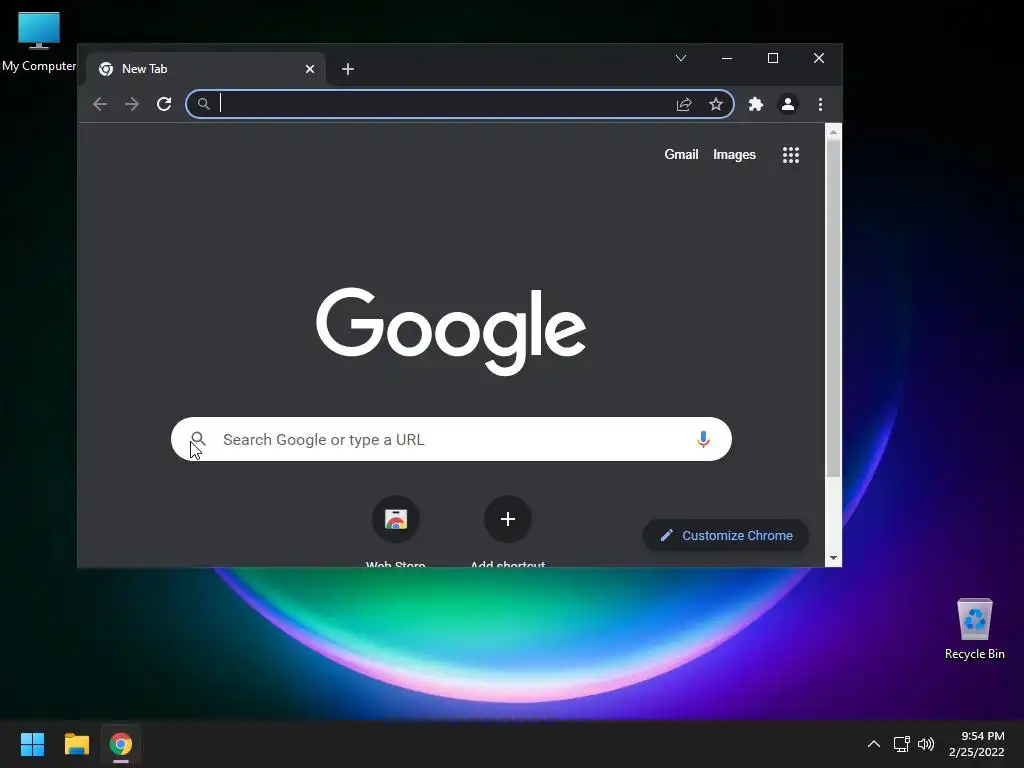Screen dimensions: 1024x768
Task: Open a new tab with the plus button
Action: click(348, 69)
